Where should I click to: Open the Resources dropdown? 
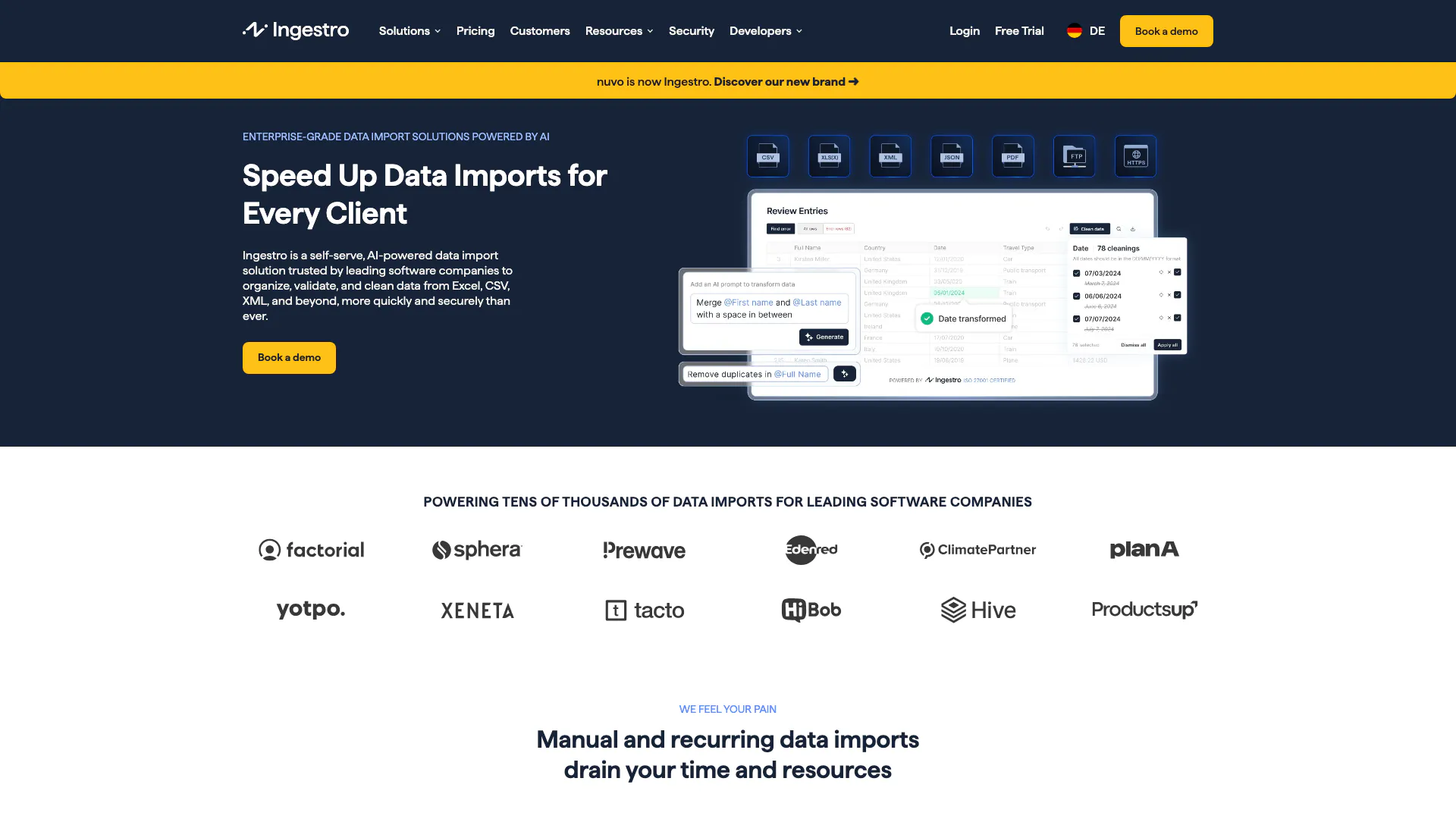tap(619, 31)
